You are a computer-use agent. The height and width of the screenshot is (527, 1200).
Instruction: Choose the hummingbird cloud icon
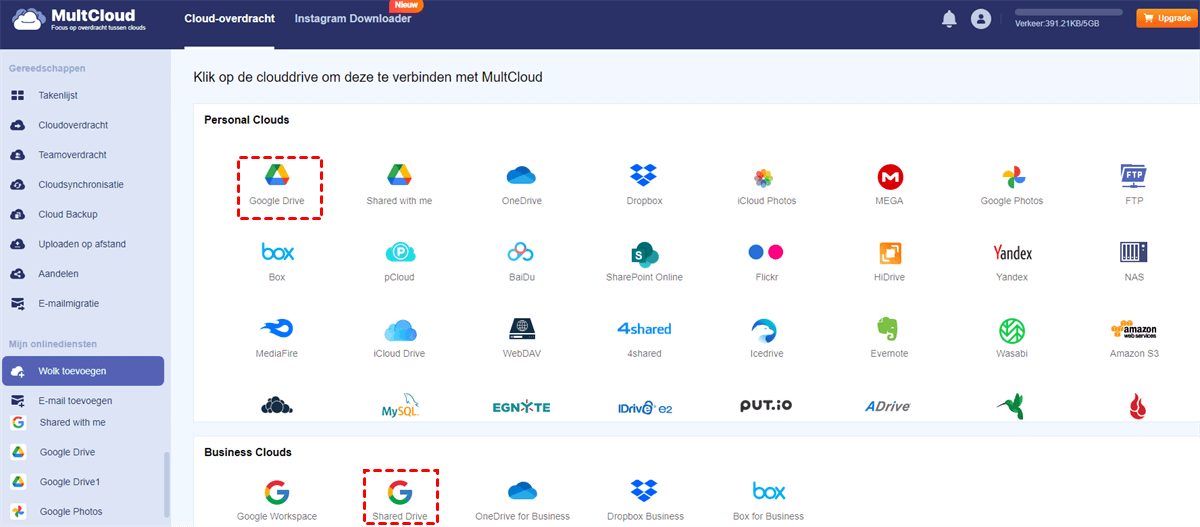tap(1011, 406)
